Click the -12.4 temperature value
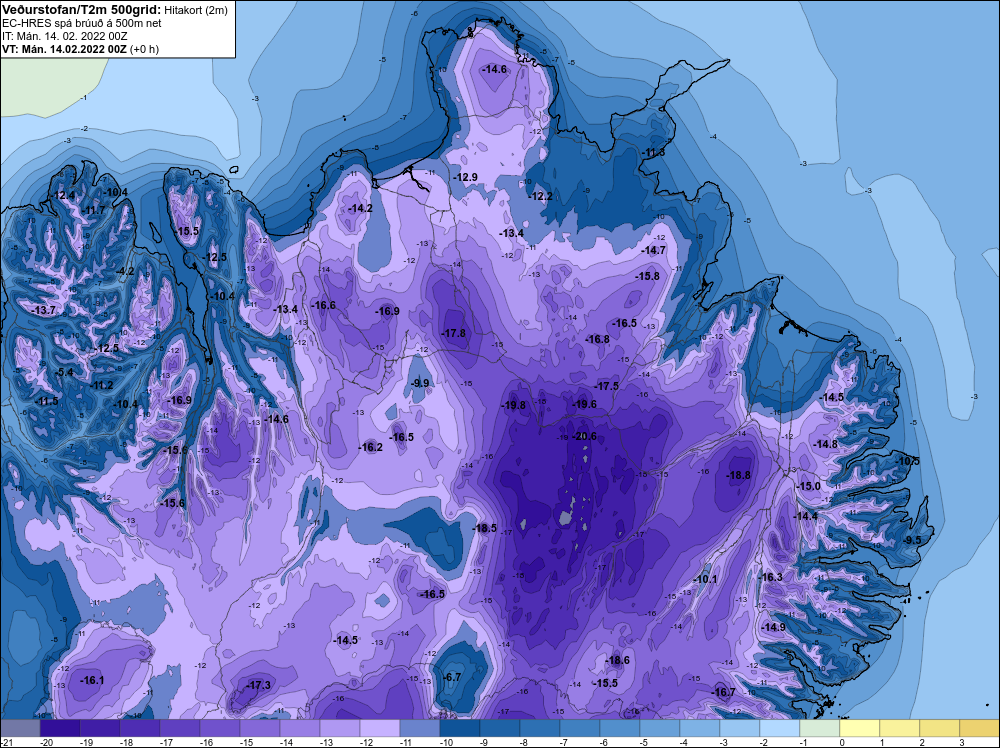Screen dimensions: 1000x748 pyautogui.click(x=63, y=195)
